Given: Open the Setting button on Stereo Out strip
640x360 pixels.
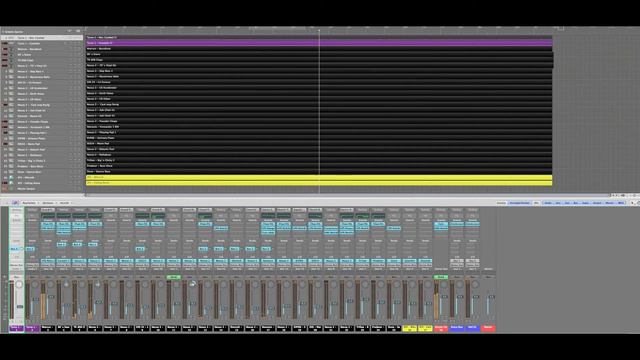Looking at the screenshot, I should (441, 210).
